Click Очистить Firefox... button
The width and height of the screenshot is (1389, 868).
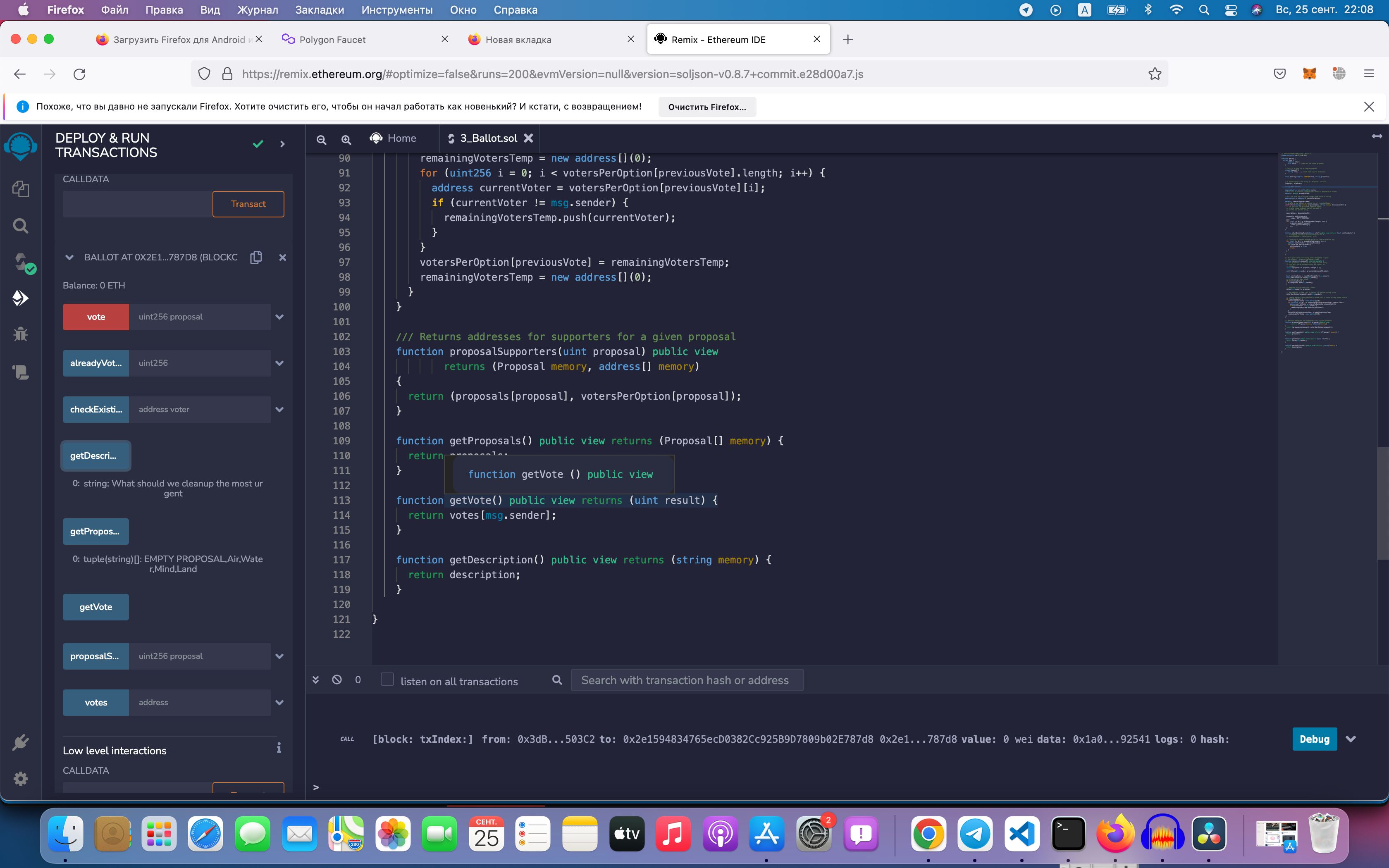click(x=707, y=107)
